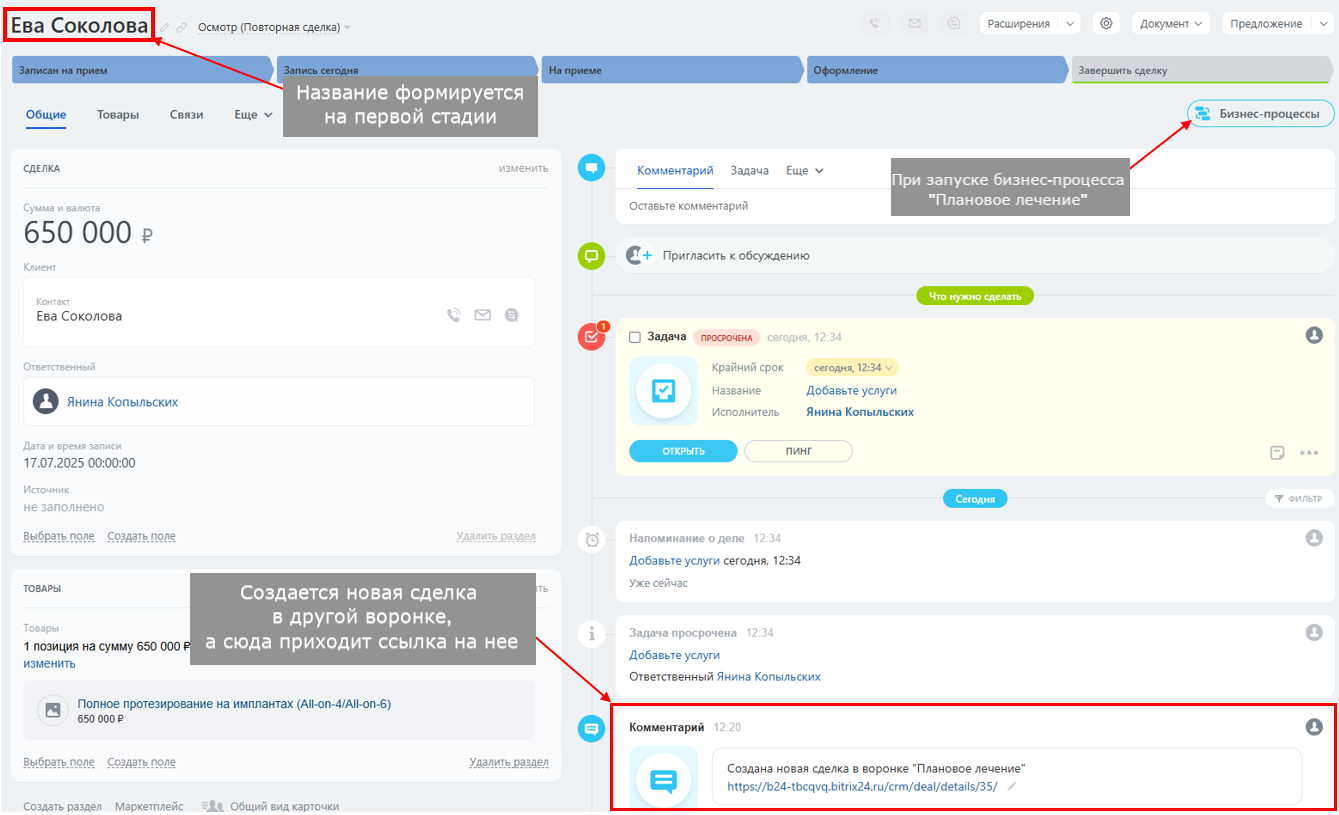Edit the comment using the pencil icon by the link
The width and height of the screenshot is (1339, 815).
[x=1011, y=787]
